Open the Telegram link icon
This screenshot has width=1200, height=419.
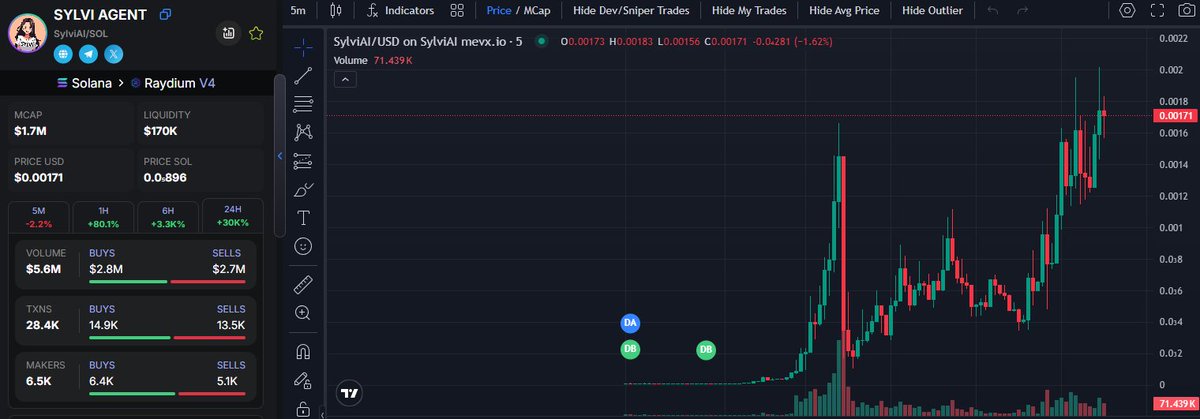click(x=88, y=54)
